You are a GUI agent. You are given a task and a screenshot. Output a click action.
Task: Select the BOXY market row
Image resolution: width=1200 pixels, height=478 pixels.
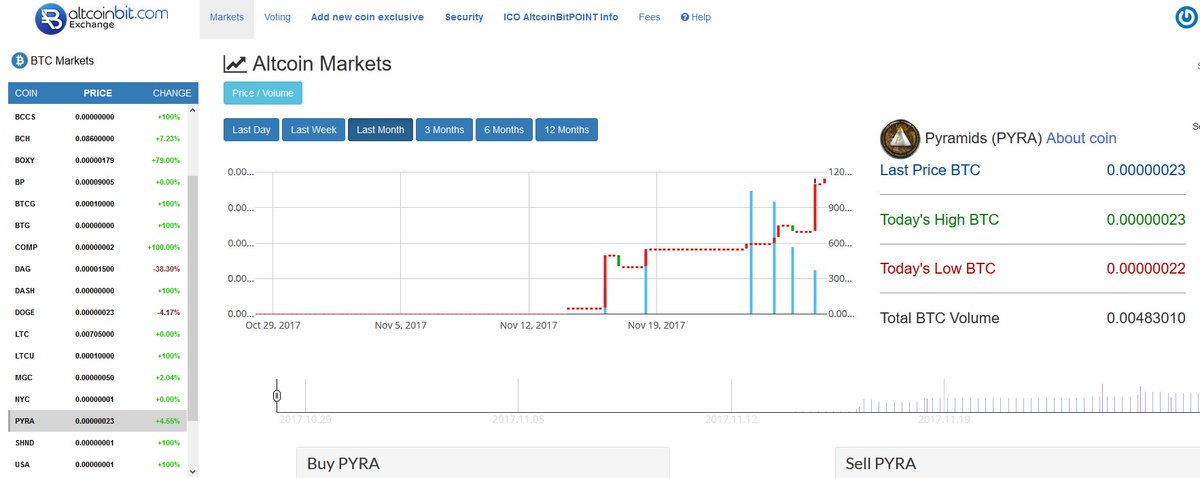[x=97, y=160]
